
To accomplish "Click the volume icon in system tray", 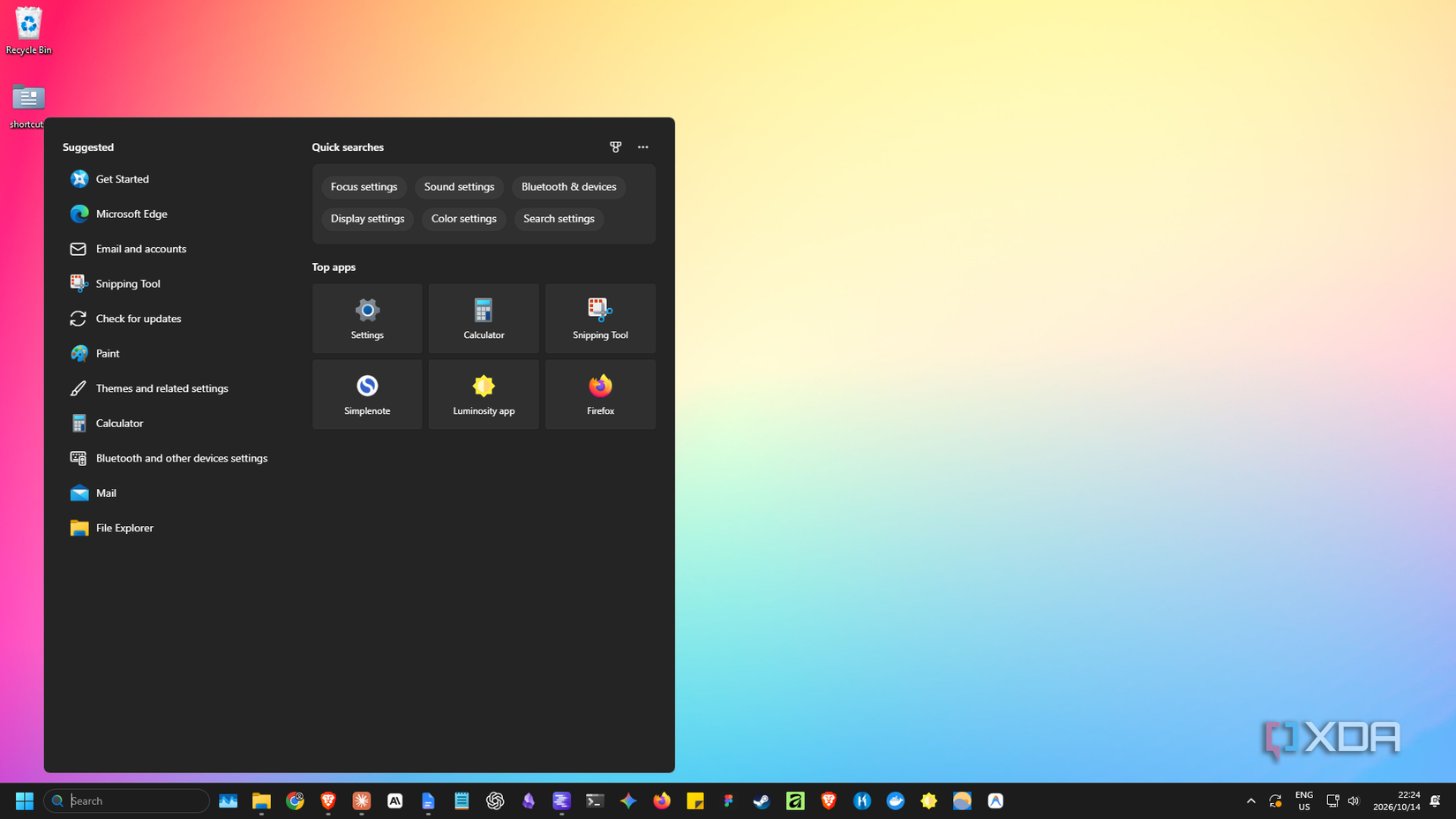I will point(1354,800).
